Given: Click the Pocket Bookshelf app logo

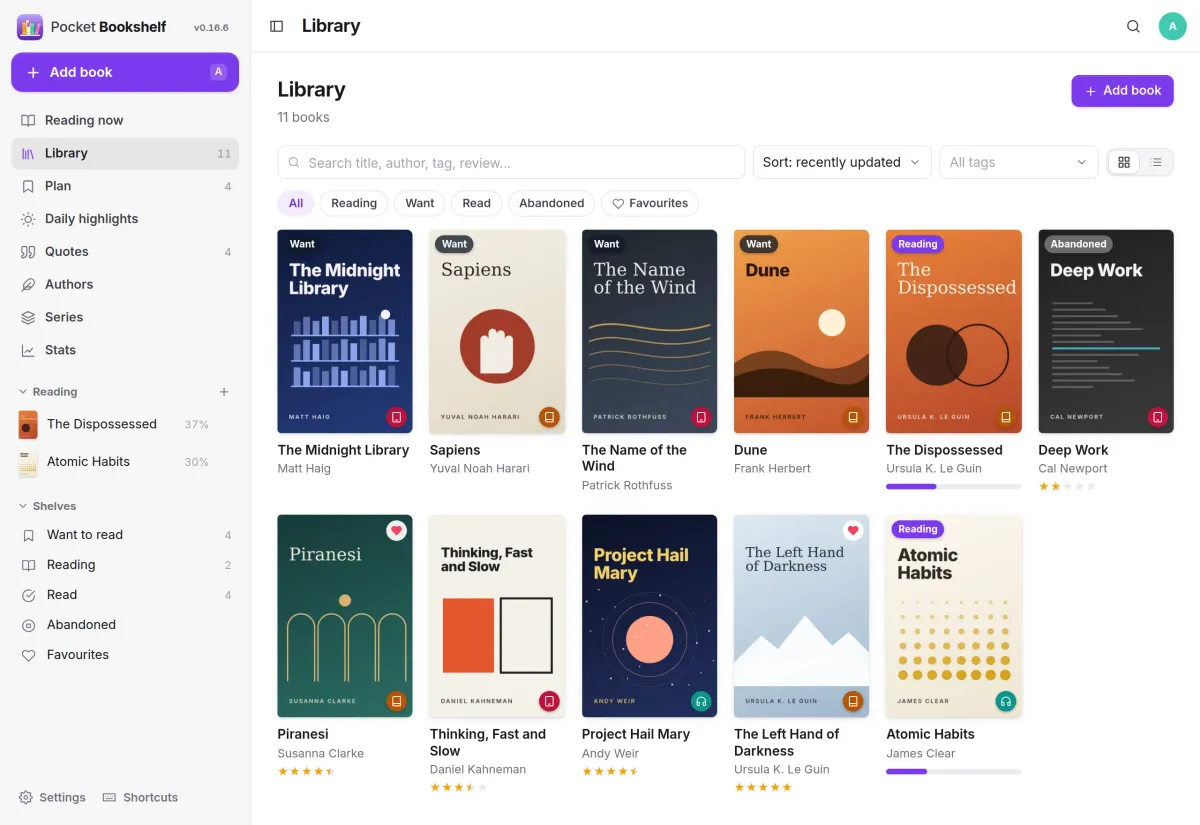Looking at the screenshot, I should click(x=30, y=27).
